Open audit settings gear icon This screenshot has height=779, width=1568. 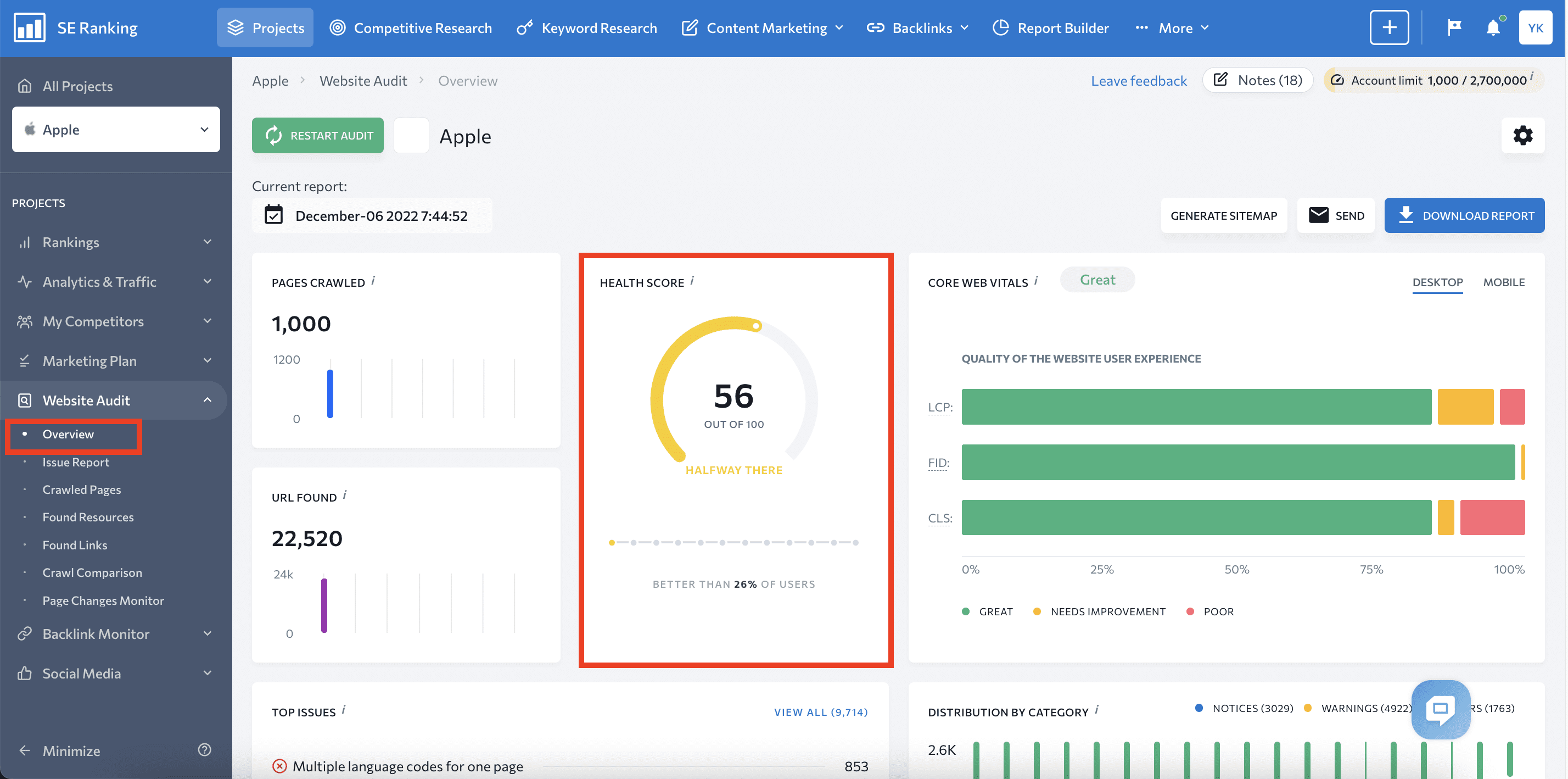click(x=1523, y=135)
